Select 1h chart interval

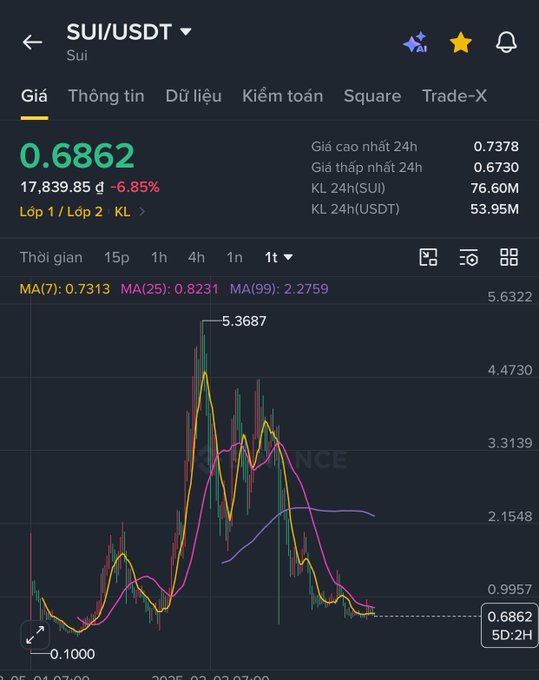tap(159, 257)
